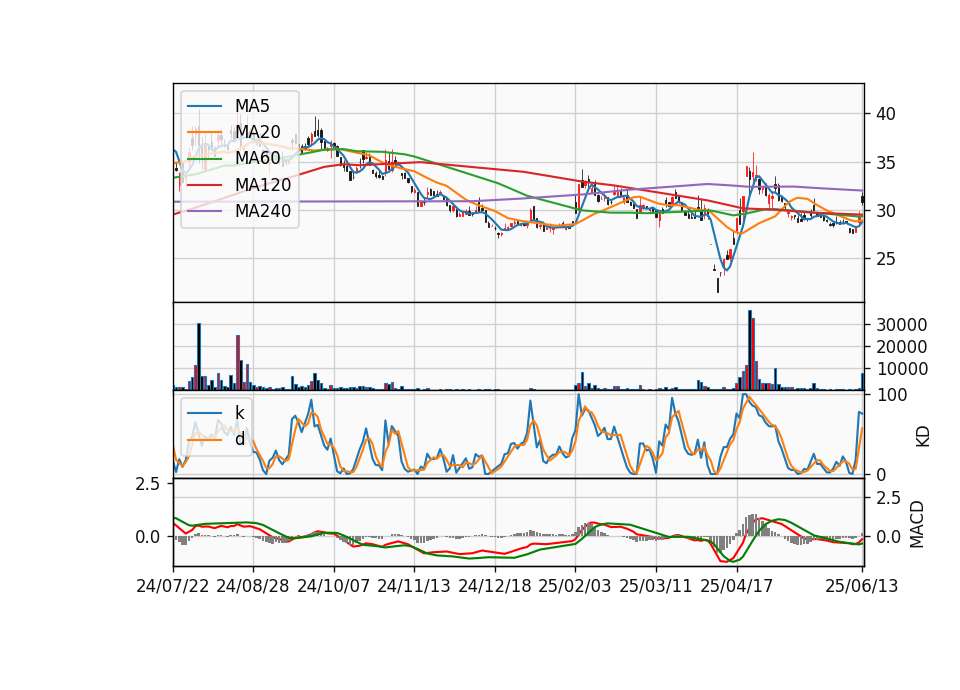Click the 25/04/17 date axis label
This screenshot has width=960, height=690.
coord(737,586)
